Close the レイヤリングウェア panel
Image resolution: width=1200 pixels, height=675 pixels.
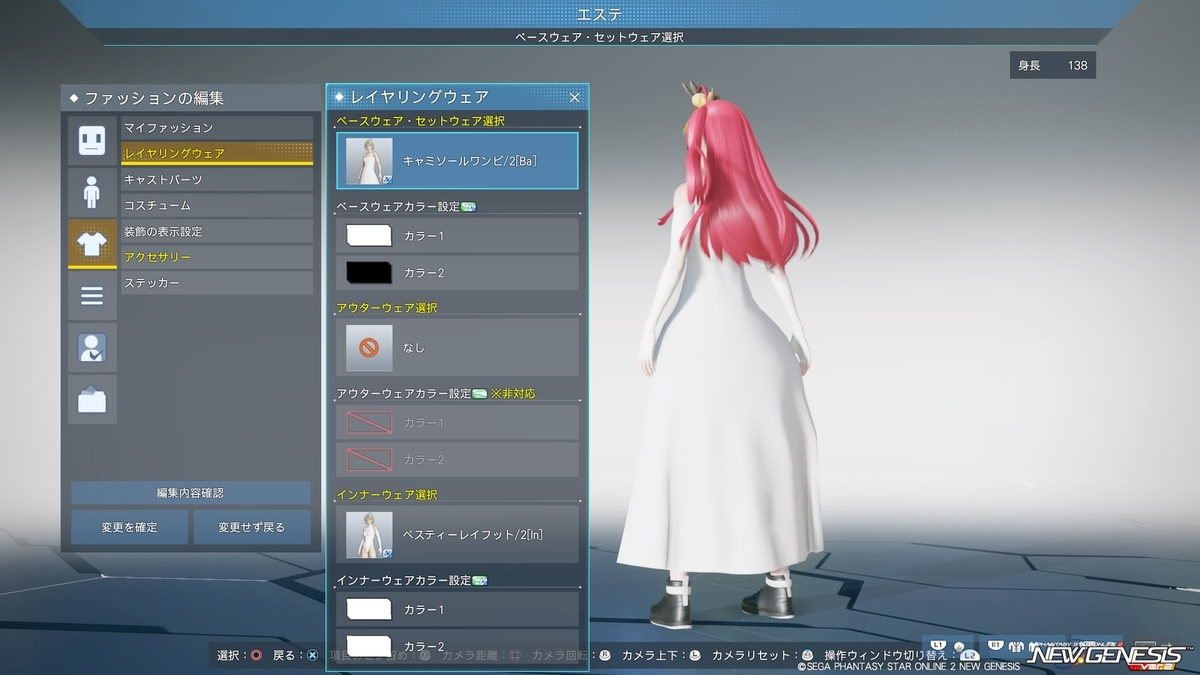coord(575,97)
